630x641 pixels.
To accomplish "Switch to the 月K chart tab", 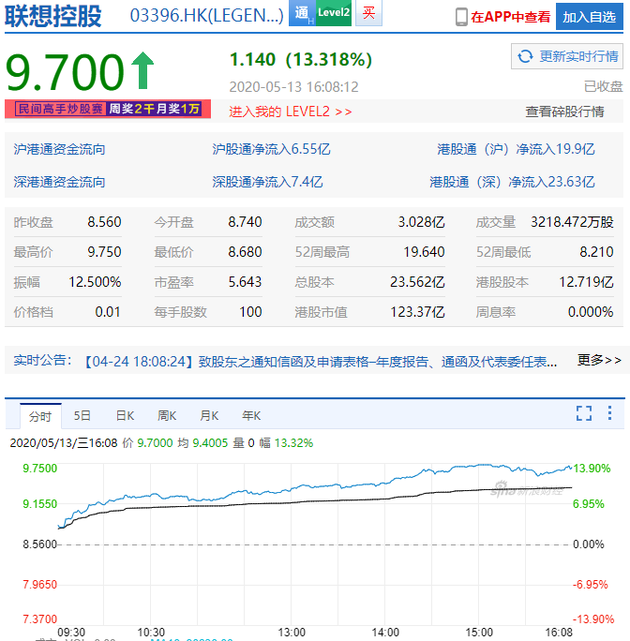I will coord(209,416).
